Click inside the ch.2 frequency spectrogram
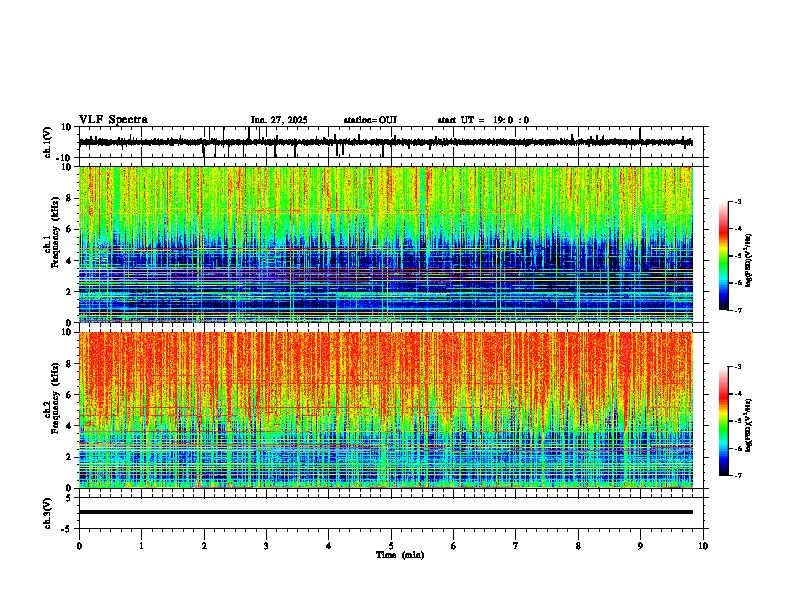 click(386, 410)
